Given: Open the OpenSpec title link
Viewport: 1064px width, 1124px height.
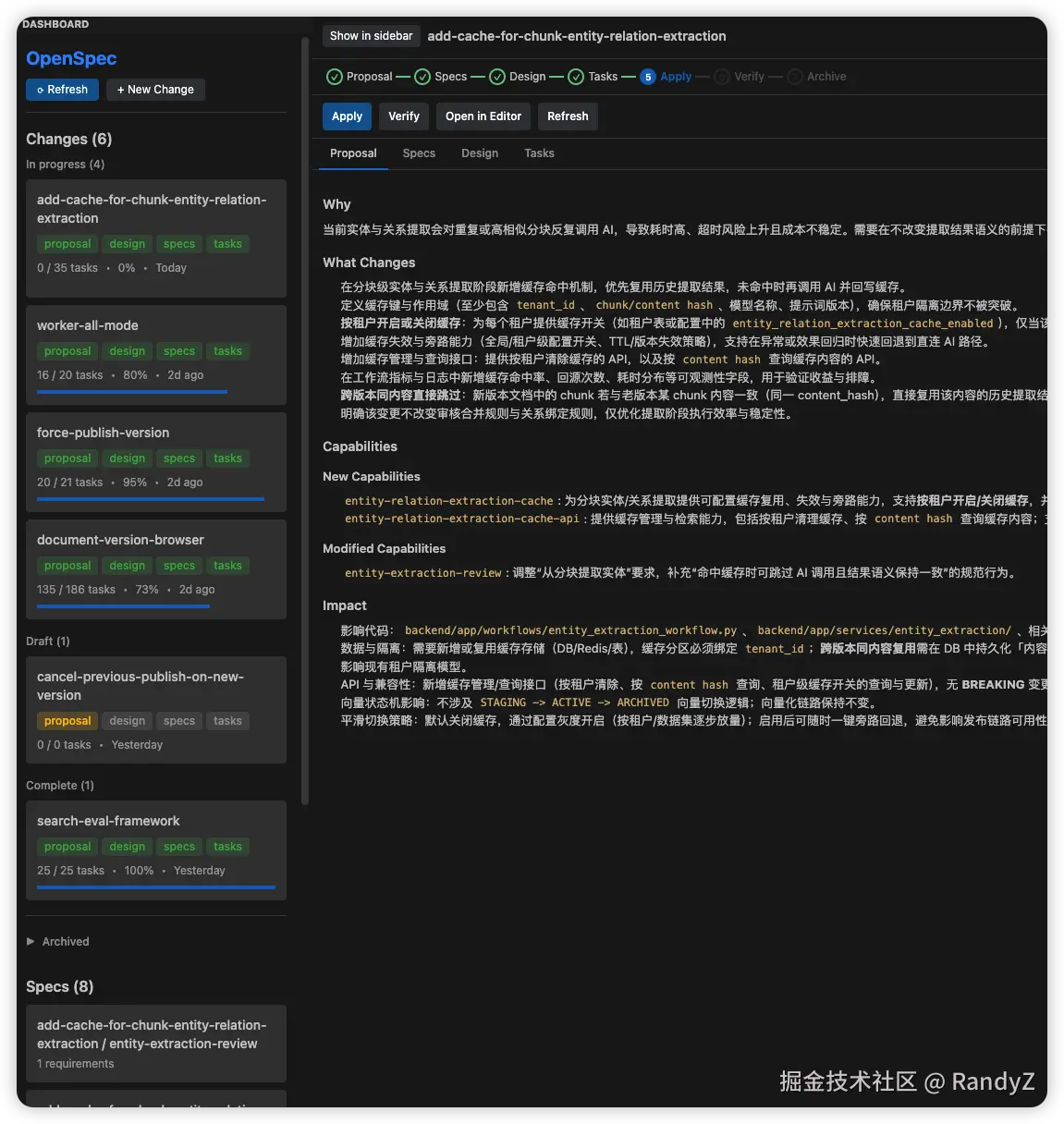Looking at the screenshot, I should 71,58.
